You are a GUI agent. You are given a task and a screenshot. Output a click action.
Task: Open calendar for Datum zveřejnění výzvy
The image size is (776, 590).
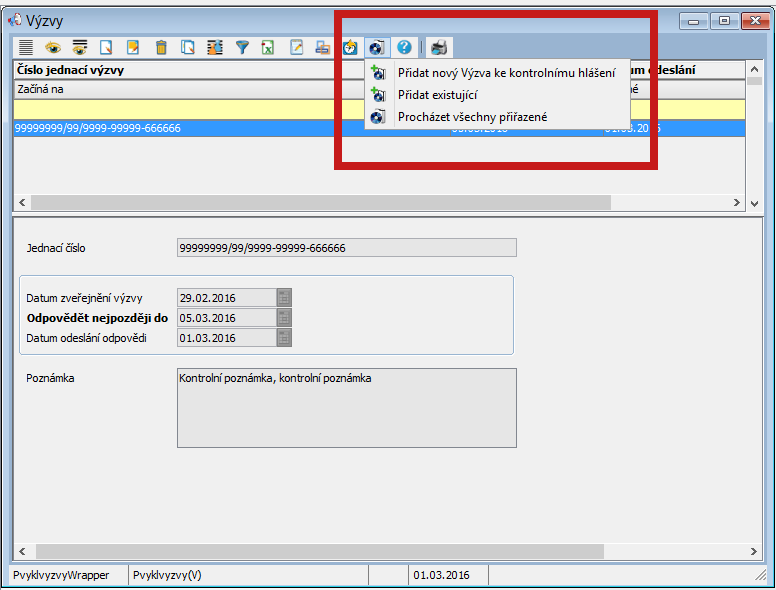click(x=284, y=297)
